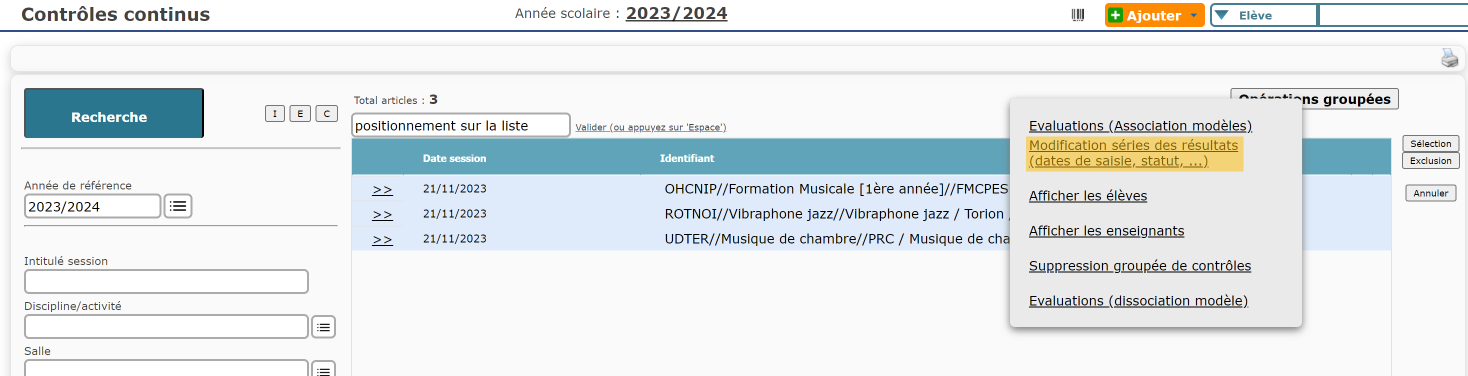Open list picker next to Salle field

coord(323,369)
